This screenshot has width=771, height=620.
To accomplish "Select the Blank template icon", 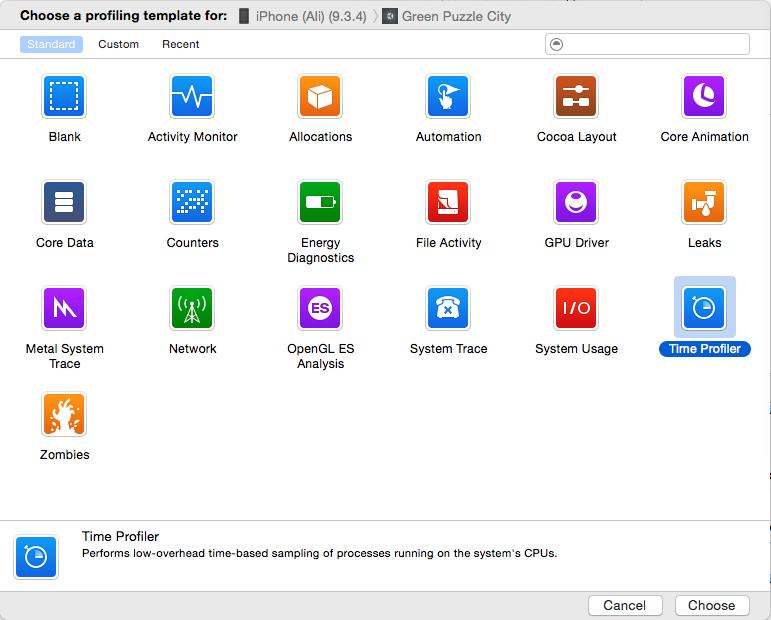I will pos(64,96).
